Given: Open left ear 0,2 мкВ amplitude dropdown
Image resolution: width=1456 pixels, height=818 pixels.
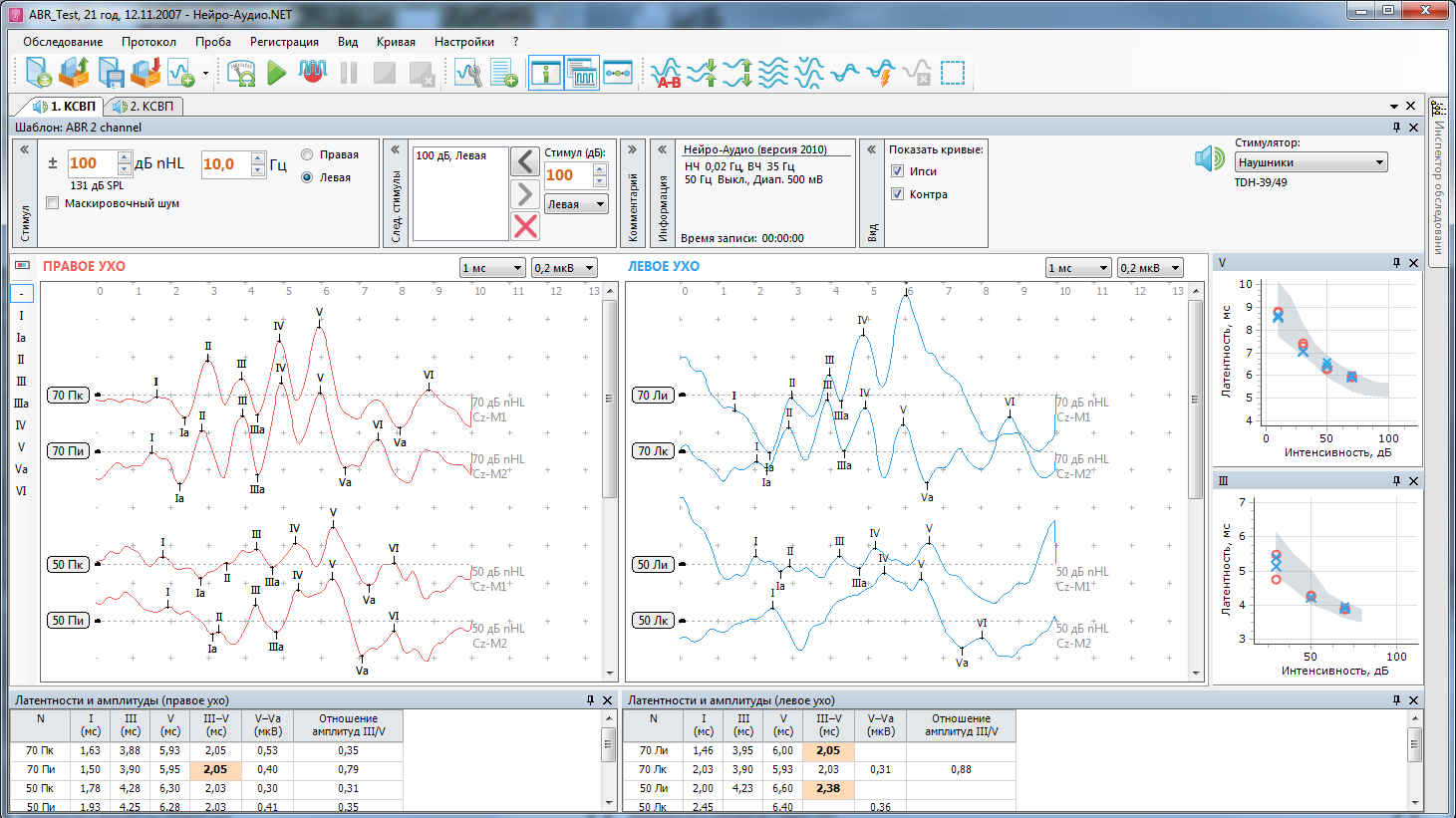Looking at the screenshot, I should [x=1150, y=268].
